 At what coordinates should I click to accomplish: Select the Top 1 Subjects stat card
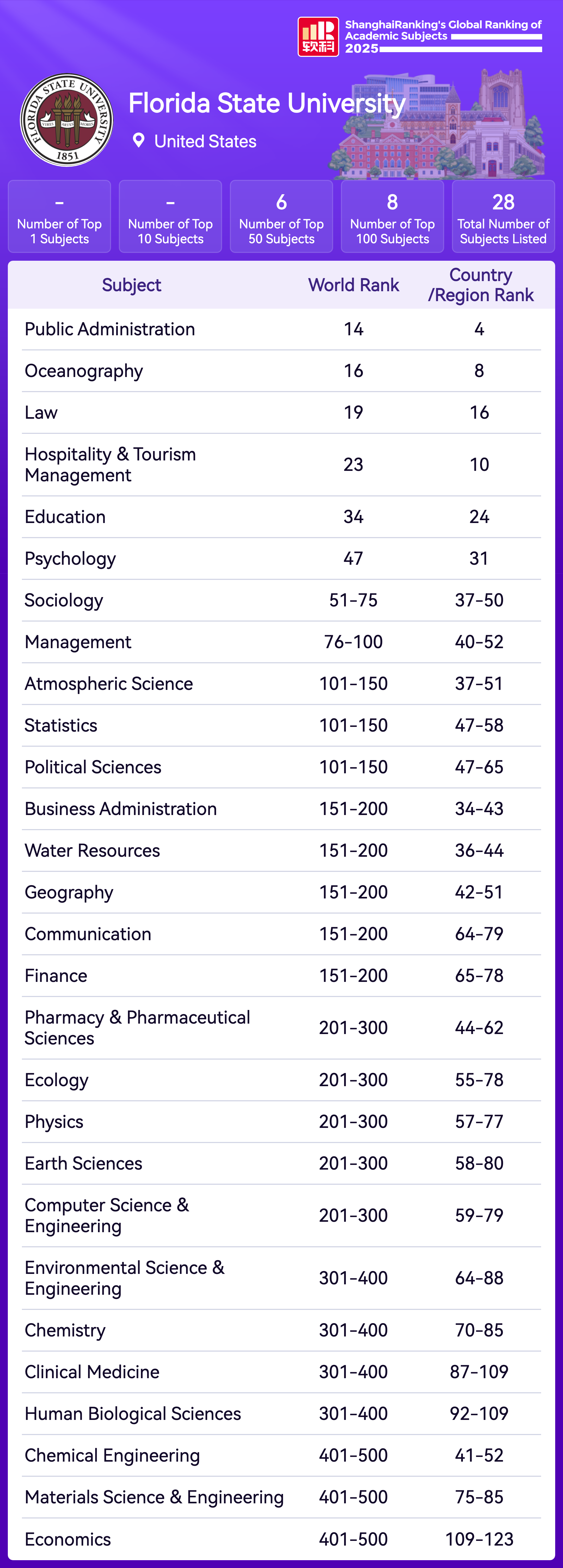pyautogui.click(x=60, y=217)
